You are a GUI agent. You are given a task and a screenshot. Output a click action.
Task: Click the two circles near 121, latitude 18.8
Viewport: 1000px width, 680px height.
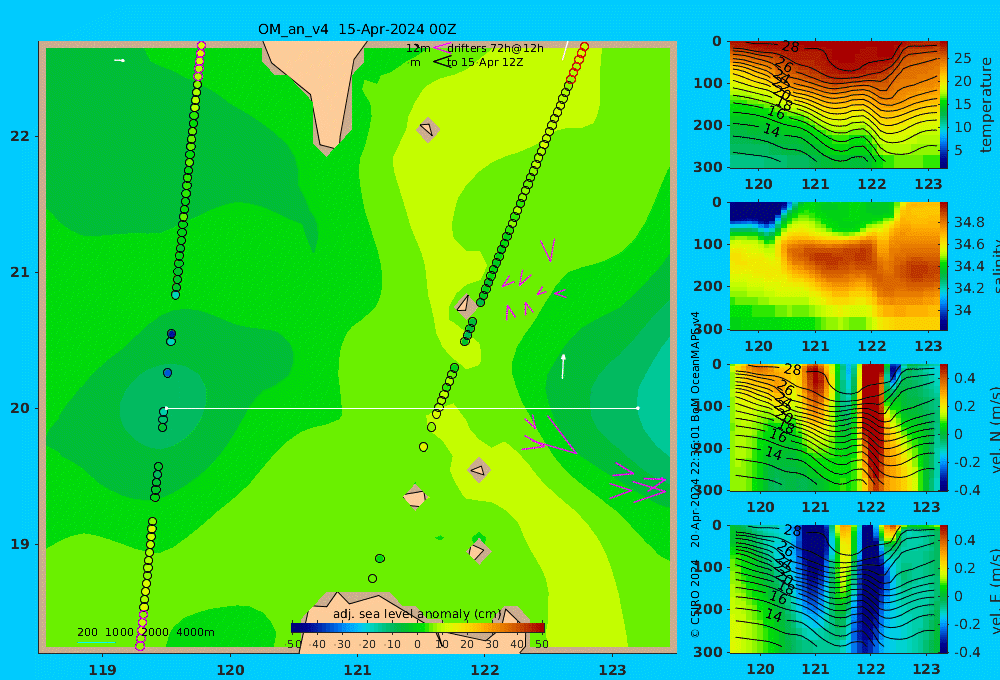(x=376, y=568)
